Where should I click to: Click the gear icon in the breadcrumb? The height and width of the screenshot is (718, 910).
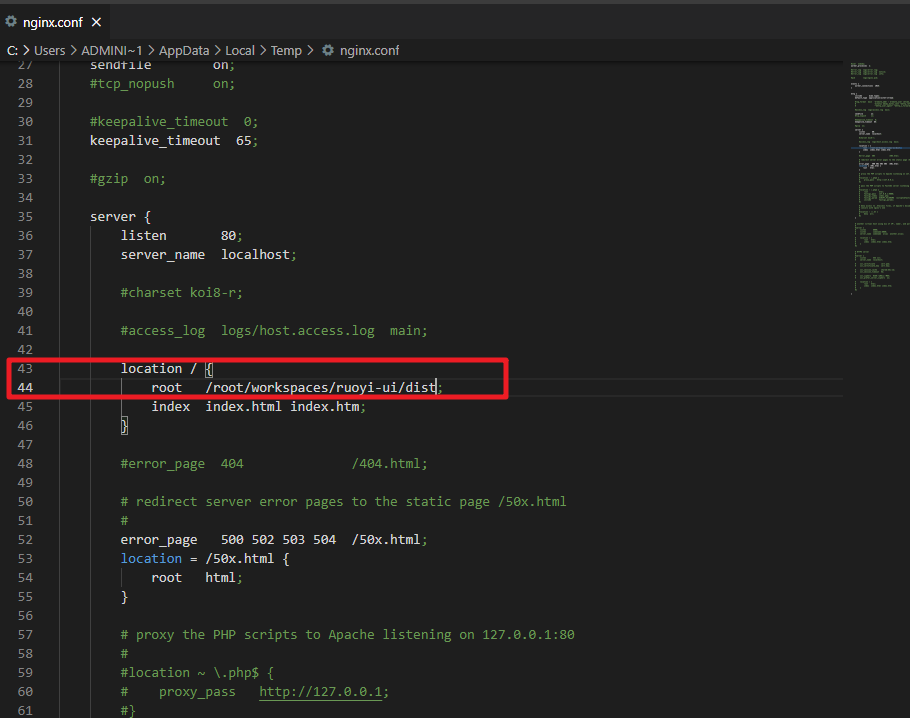click(x=328, y=50)
